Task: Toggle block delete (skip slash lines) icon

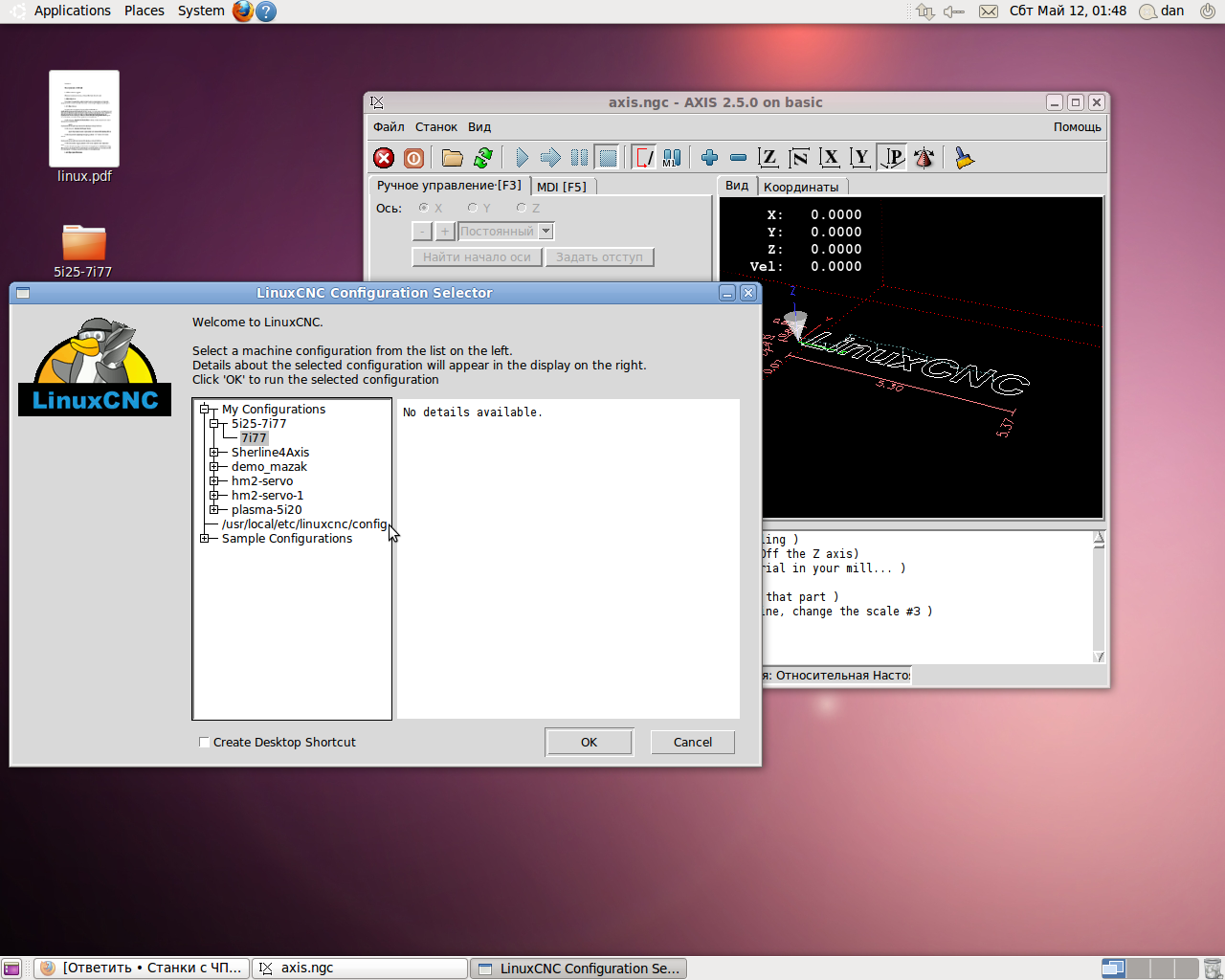Action: [x=644, y=158]
